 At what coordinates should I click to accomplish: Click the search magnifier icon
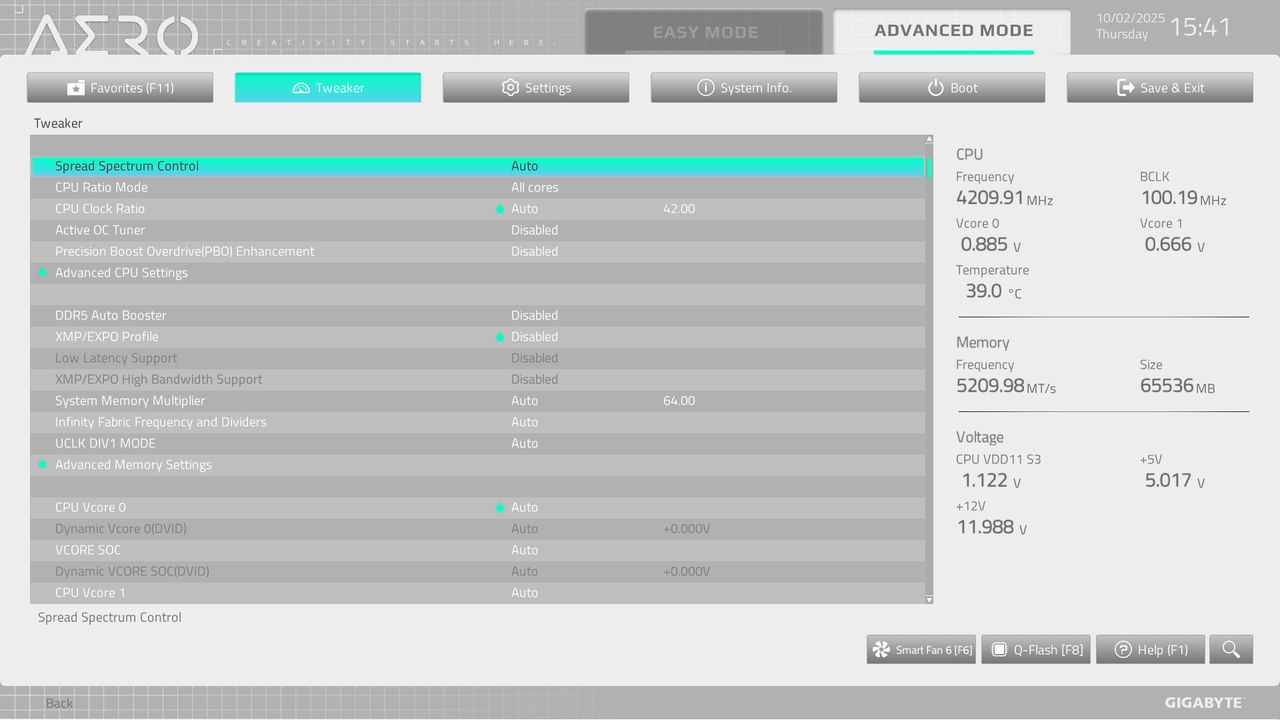[x=1231, y=649]
